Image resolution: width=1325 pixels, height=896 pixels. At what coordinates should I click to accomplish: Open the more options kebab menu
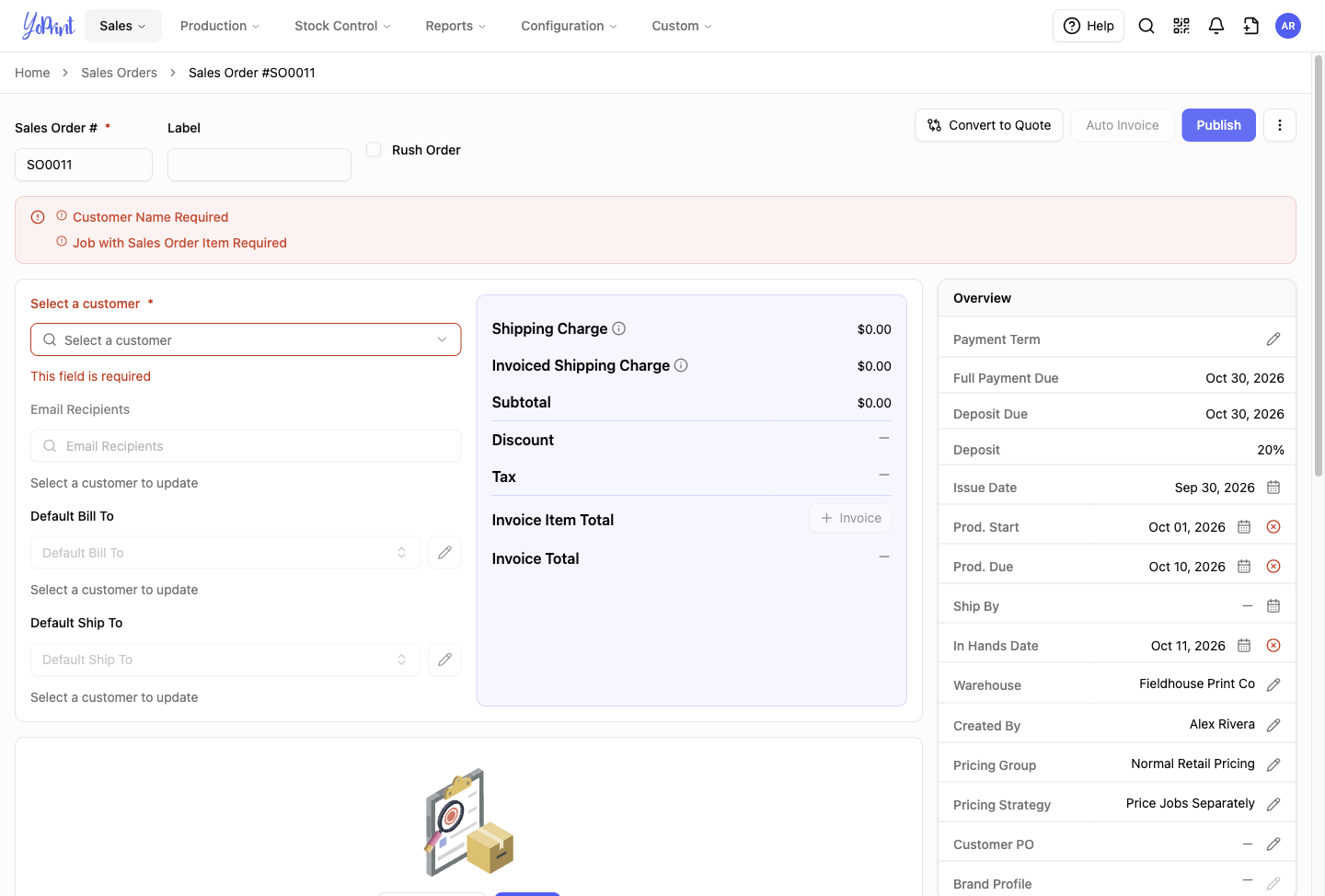click(x=1280, y=125)
